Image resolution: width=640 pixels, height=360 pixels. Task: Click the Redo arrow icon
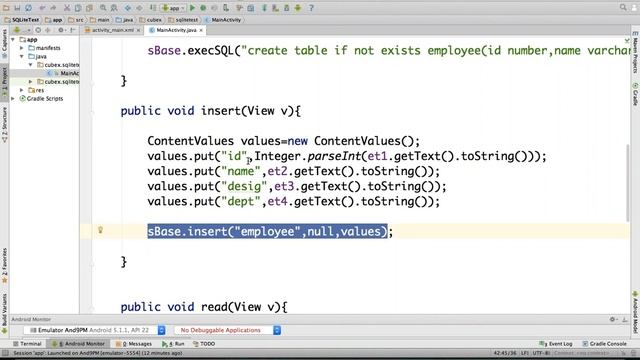pos(53,8)
